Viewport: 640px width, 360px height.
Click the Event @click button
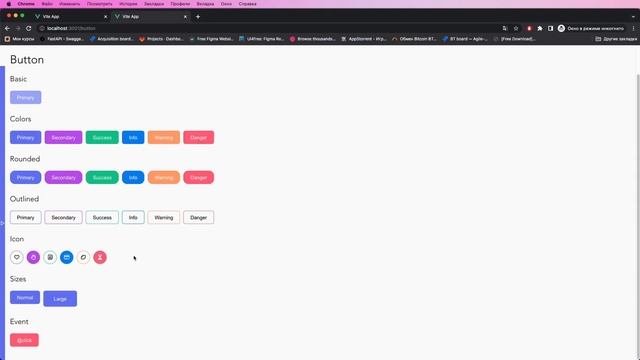click(x=24, y=340)
